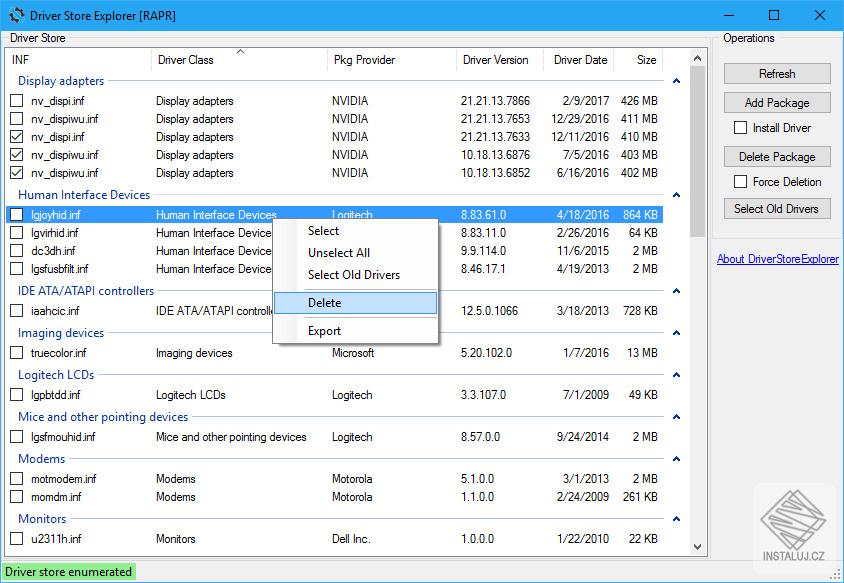
Task: Collapse the Display adapters group chevron
Action: (677, 82)
